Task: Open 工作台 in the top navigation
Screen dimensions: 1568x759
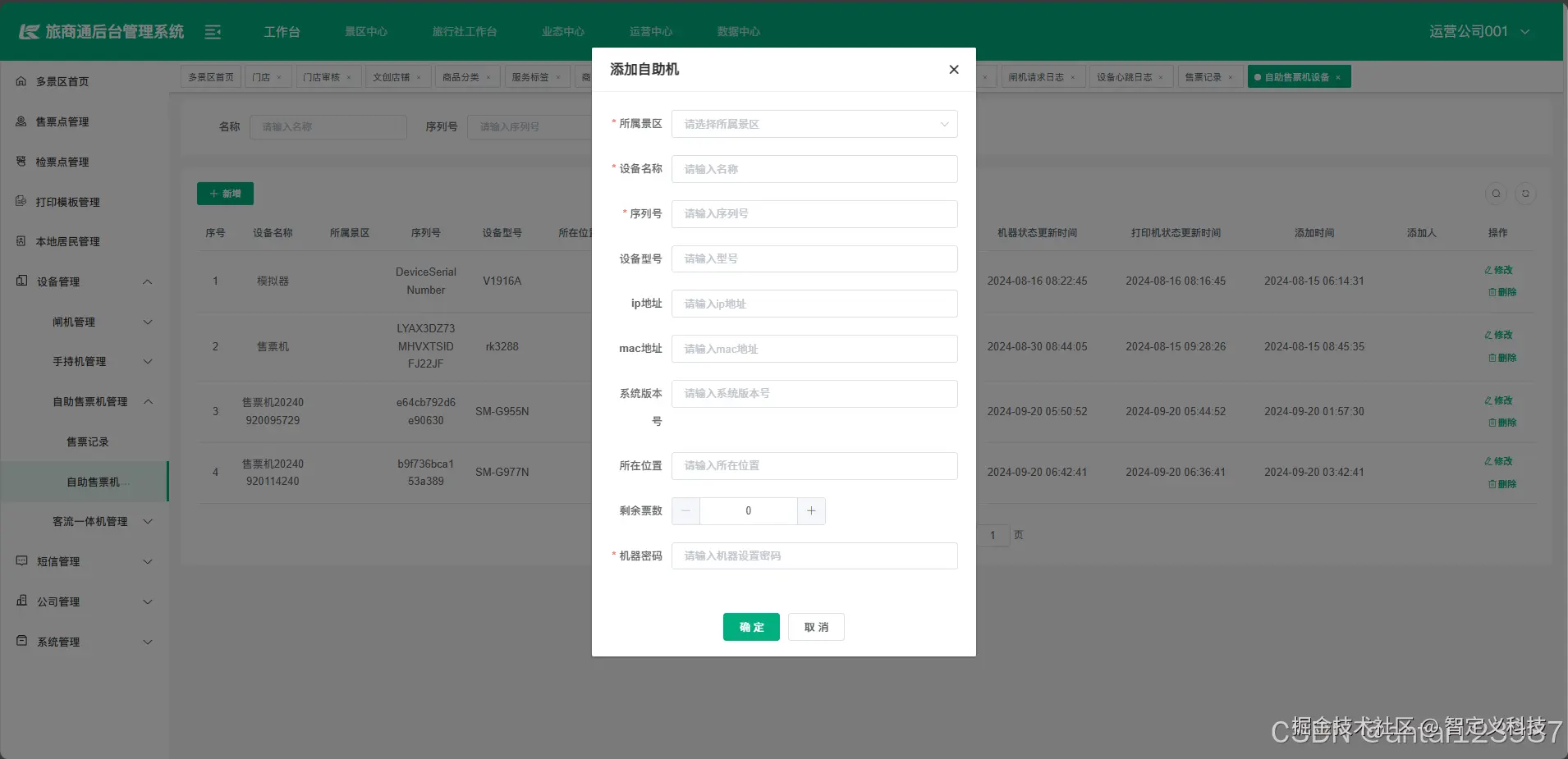Action: 282,32
